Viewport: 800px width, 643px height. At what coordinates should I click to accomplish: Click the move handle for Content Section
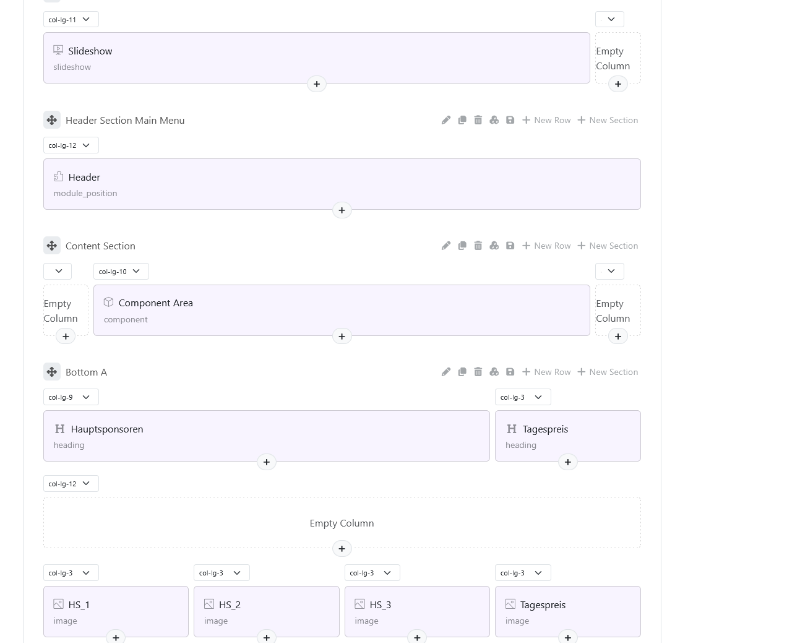coord(52,246)
